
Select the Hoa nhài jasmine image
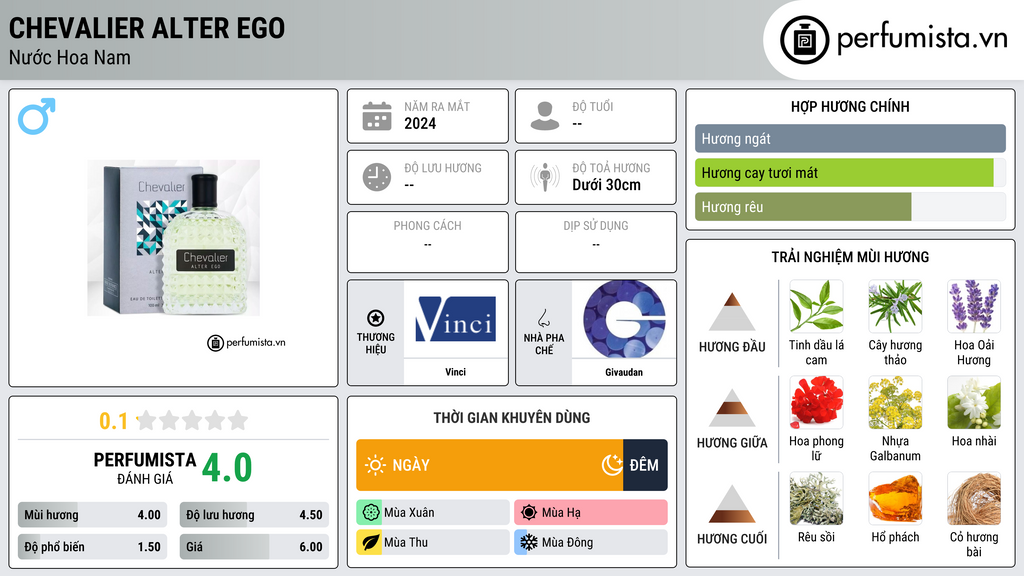[x=974, y=402]
